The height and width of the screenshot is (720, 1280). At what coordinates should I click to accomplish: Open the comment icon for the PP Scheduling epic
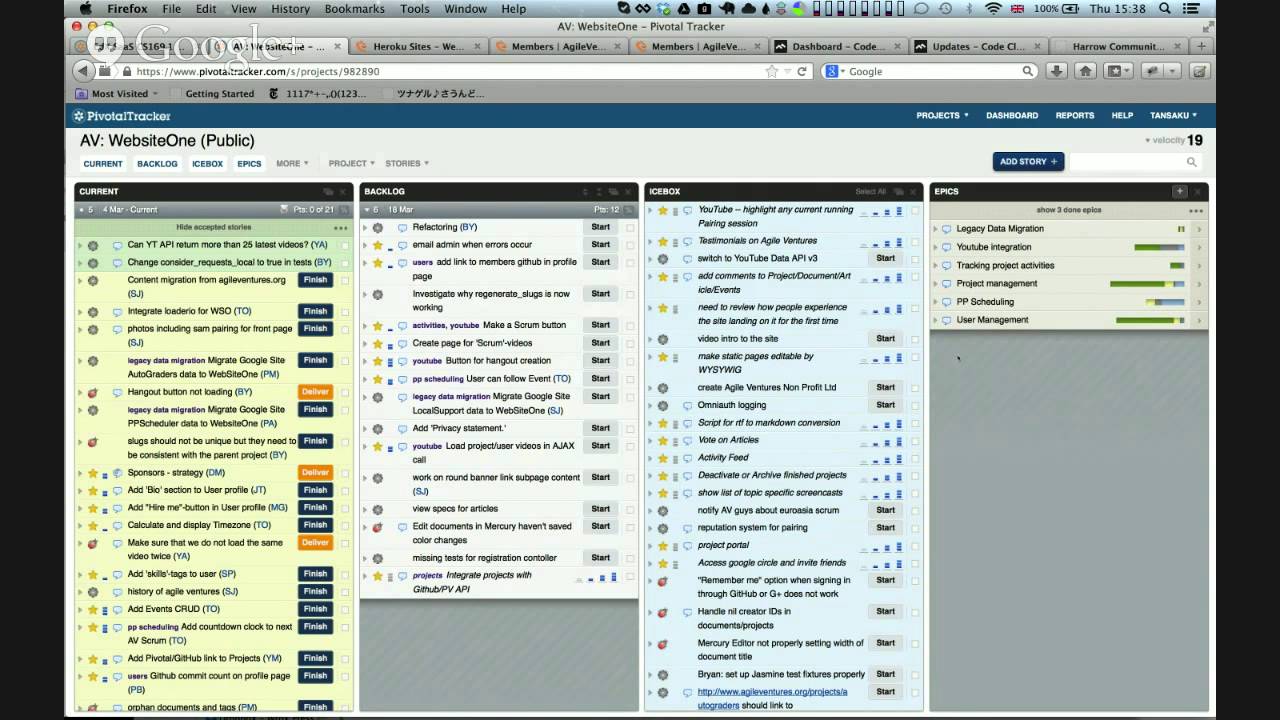pos(947,302)
